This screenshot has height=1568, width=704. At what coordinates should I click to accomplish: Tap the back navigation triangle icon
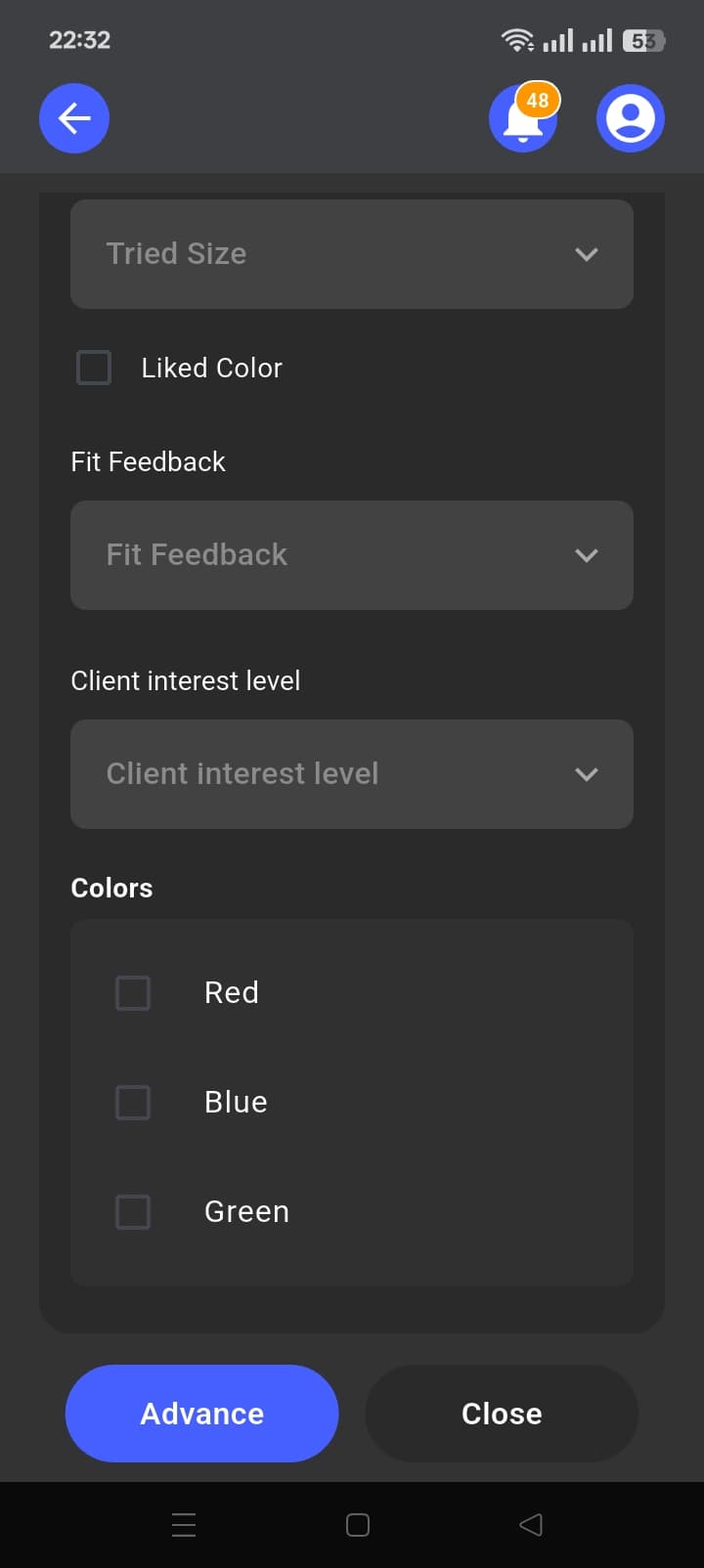[x=530, y=1524]
